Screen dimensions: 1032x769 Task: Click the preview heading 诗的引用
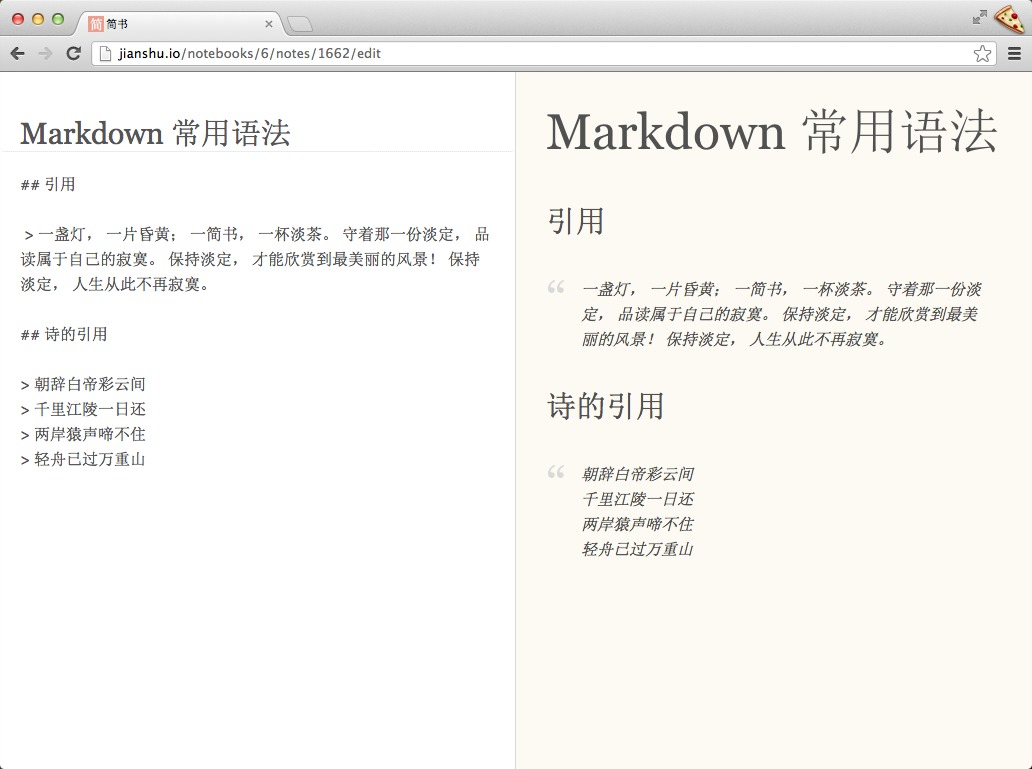pyautogui.click(x=606, y=407)
